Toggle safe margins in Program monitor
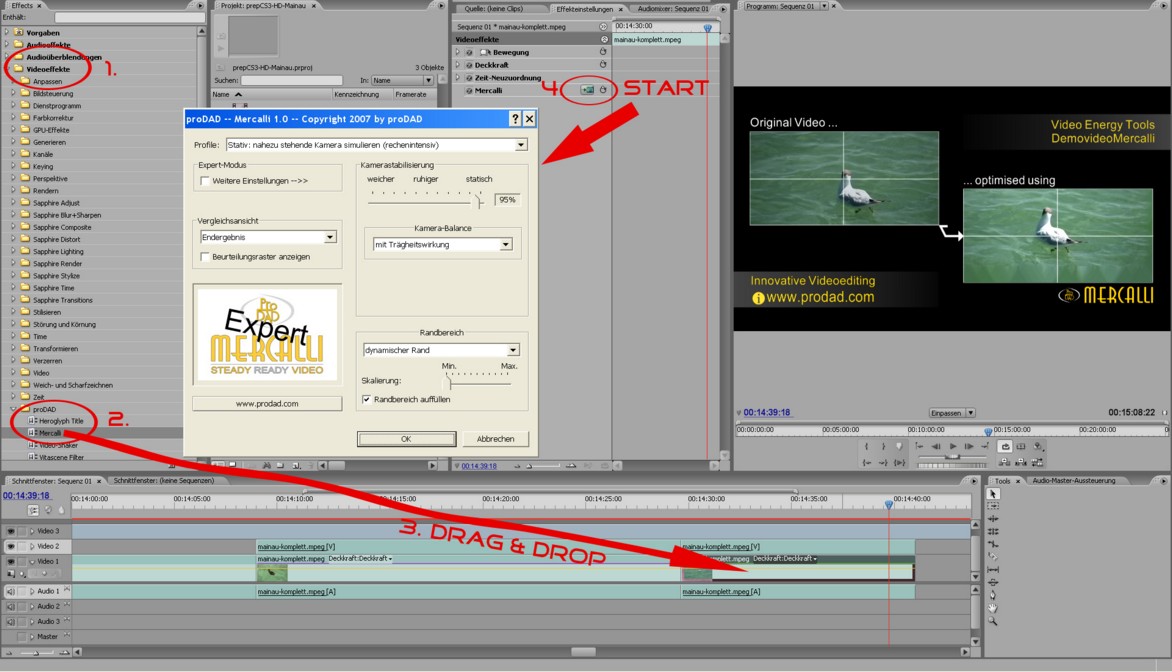This screenshot has height=672, width=1172. click(x=1021, y=446)
